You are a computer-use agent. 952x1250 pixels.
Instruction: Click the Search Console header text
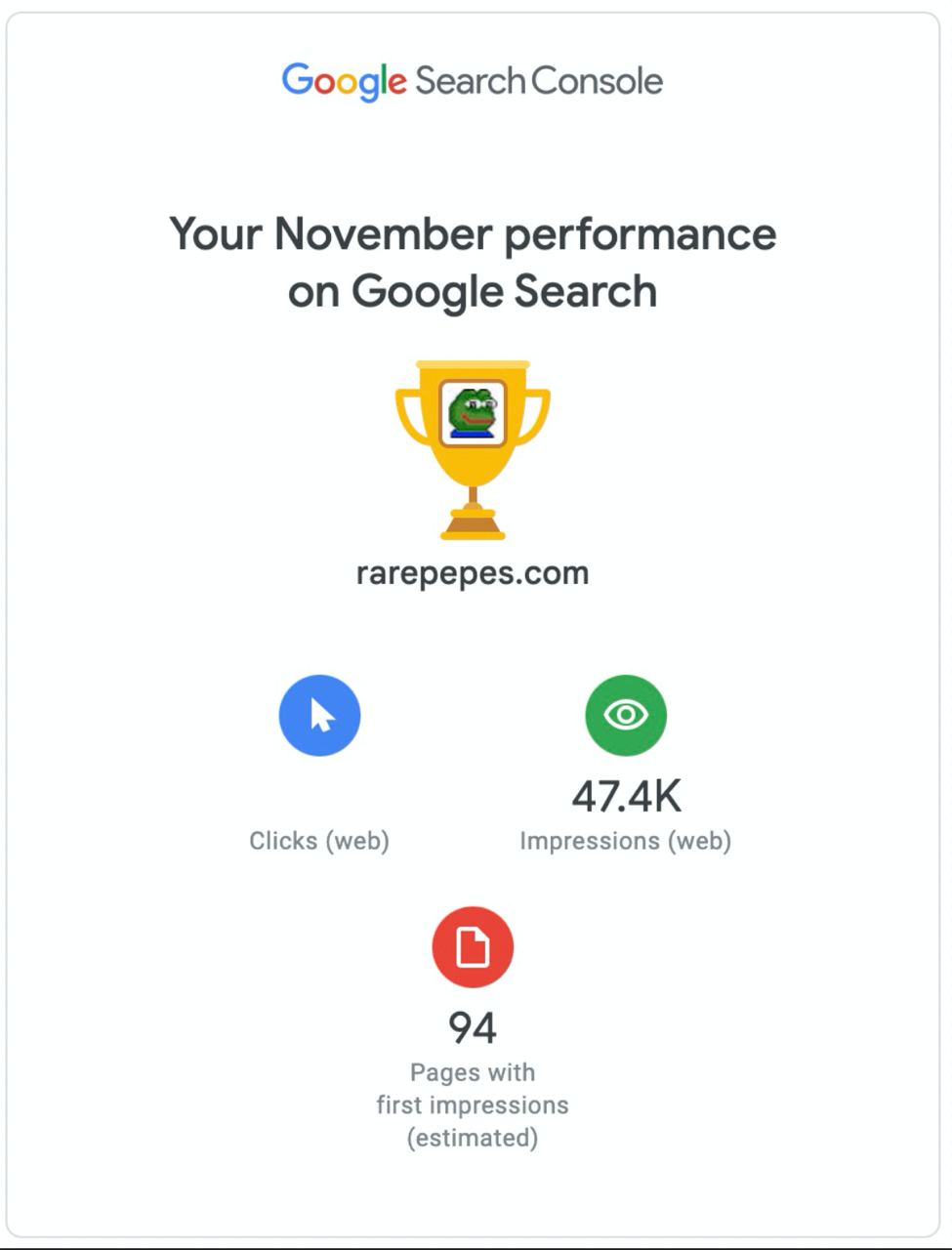(x=539, y=80)
